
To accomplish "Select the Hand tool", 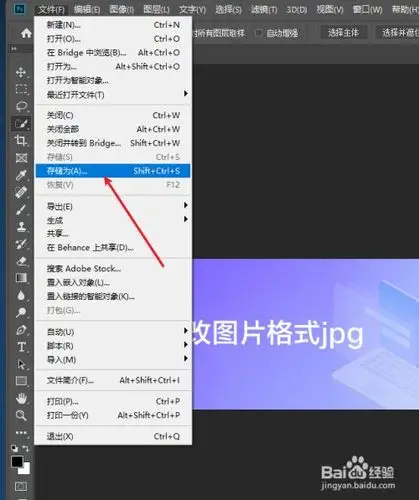I will pos(21,398).
